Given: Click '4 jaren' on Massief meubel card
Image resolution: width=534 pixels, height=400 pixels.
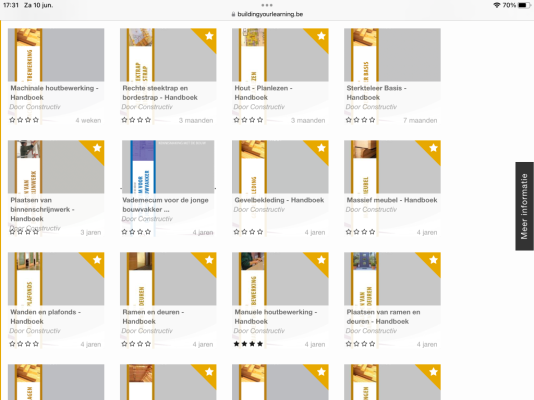Looking at the screenshot, I should click(427, 233).
